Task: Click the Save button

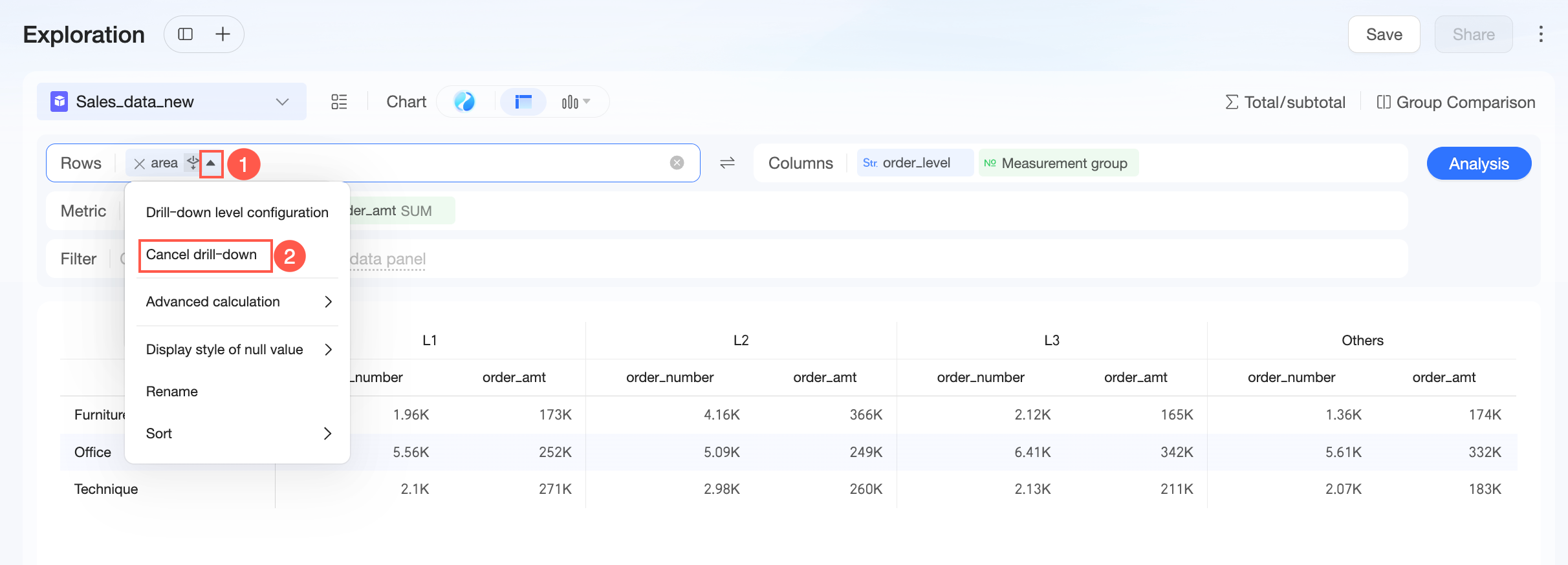Action: pyautogui.click(x=1384, y=34)
